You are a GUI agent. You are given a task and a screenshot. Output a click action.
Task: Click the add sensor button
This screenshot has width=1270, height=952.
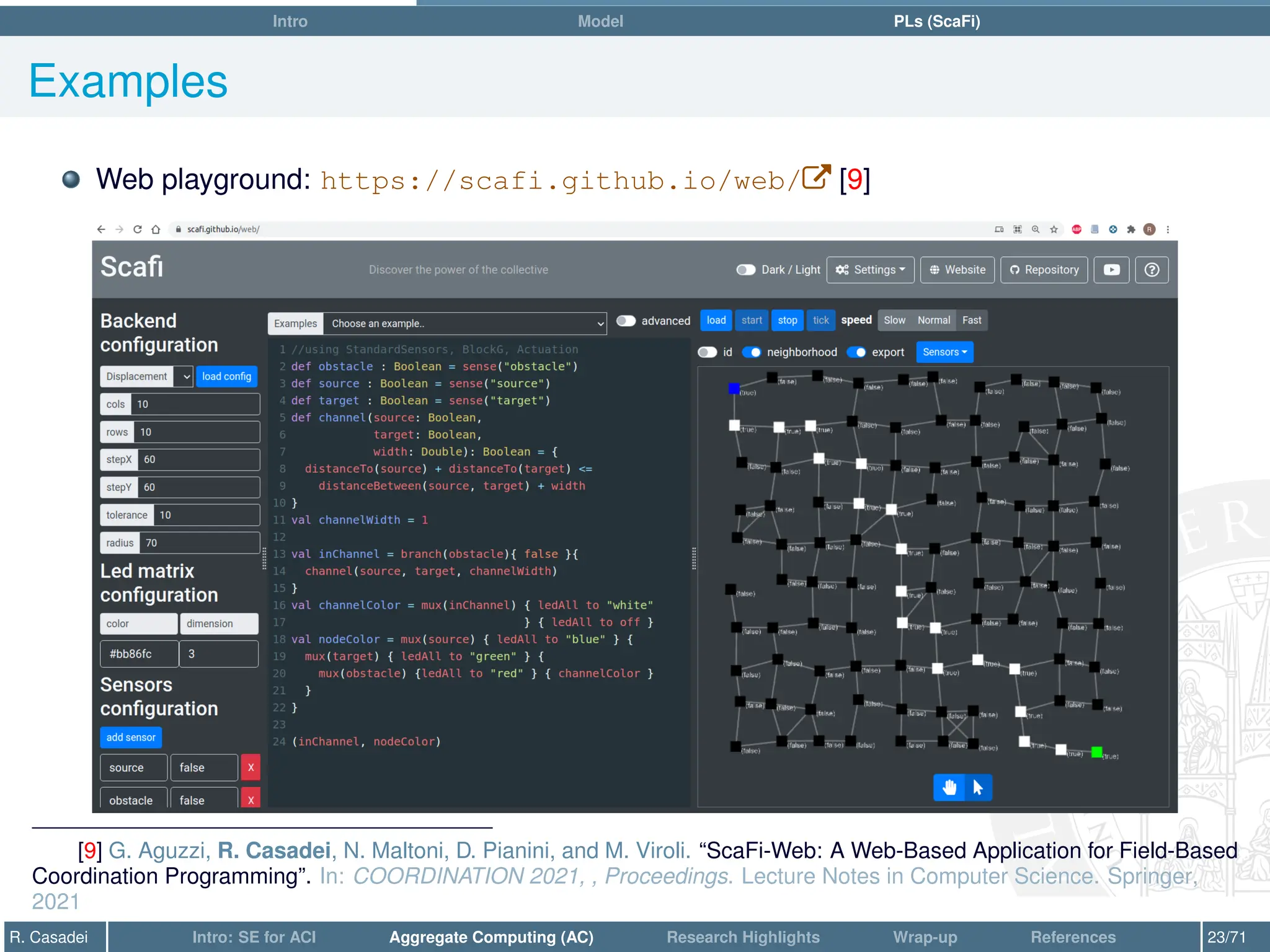click(x=131, y=737)
